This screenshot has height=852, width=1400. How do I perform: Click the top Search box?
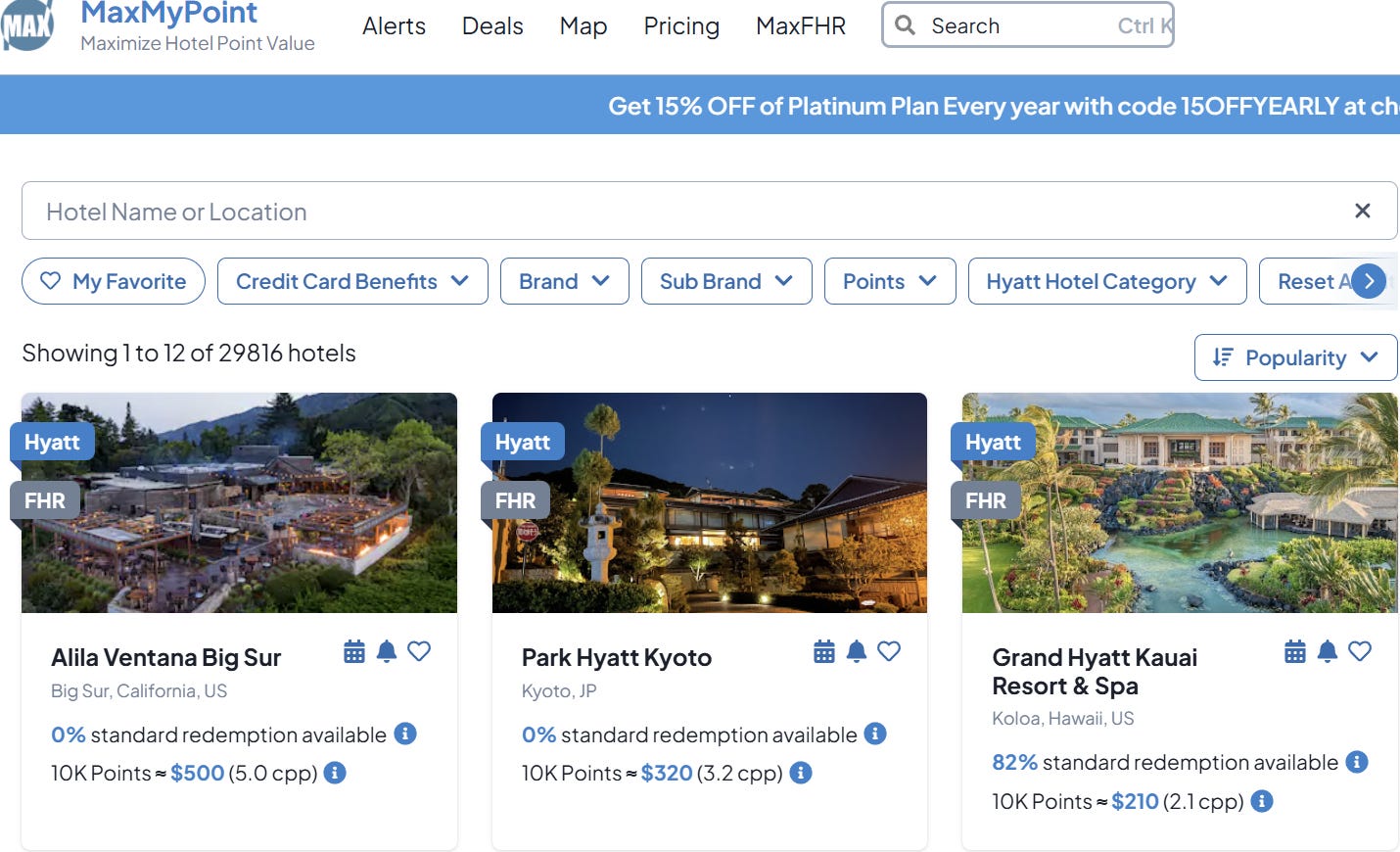click(1028, 25)
